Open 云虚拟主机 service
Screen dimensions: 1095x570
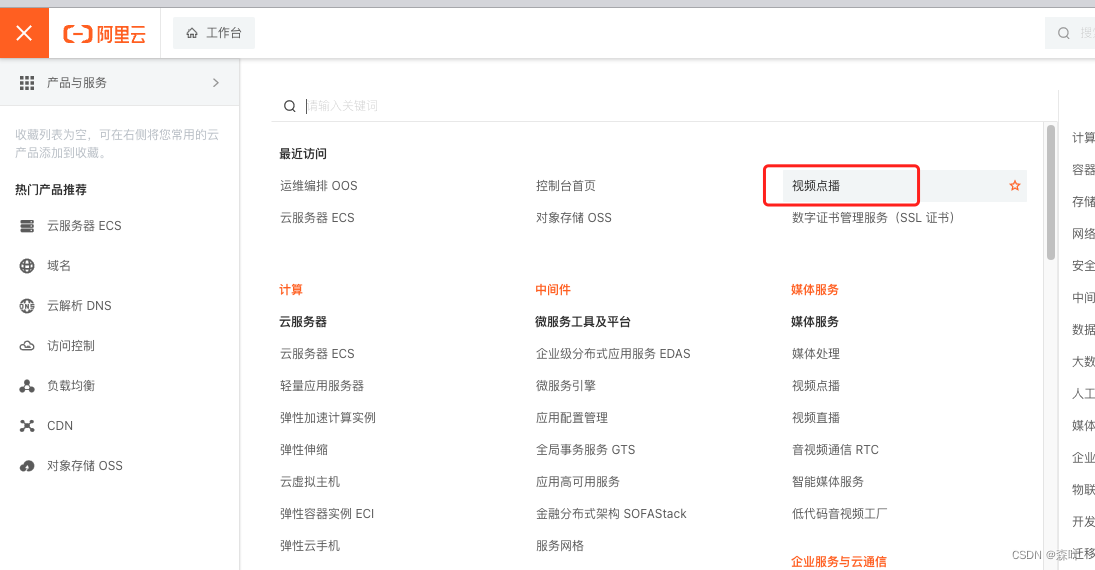point(310,482)
